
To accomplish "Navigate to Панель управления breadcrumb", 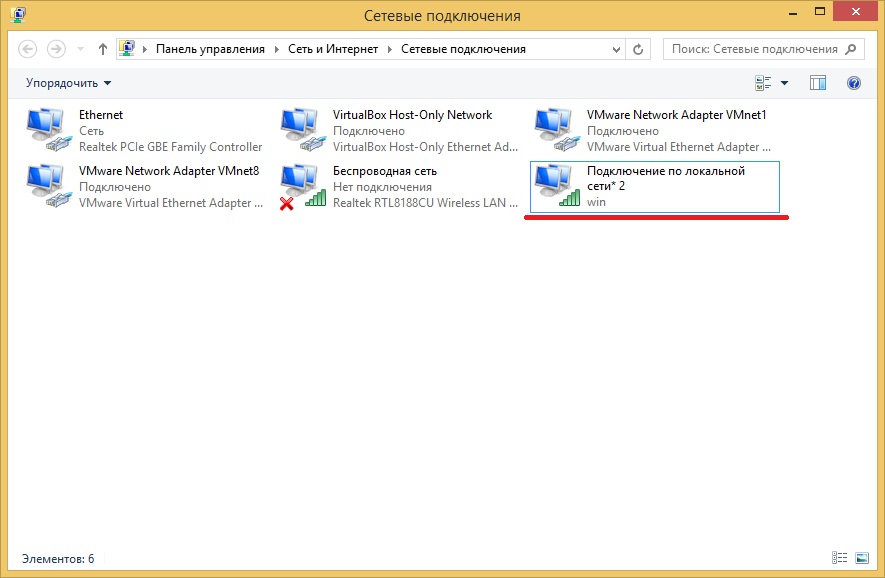I will click(x=210, y=49).
